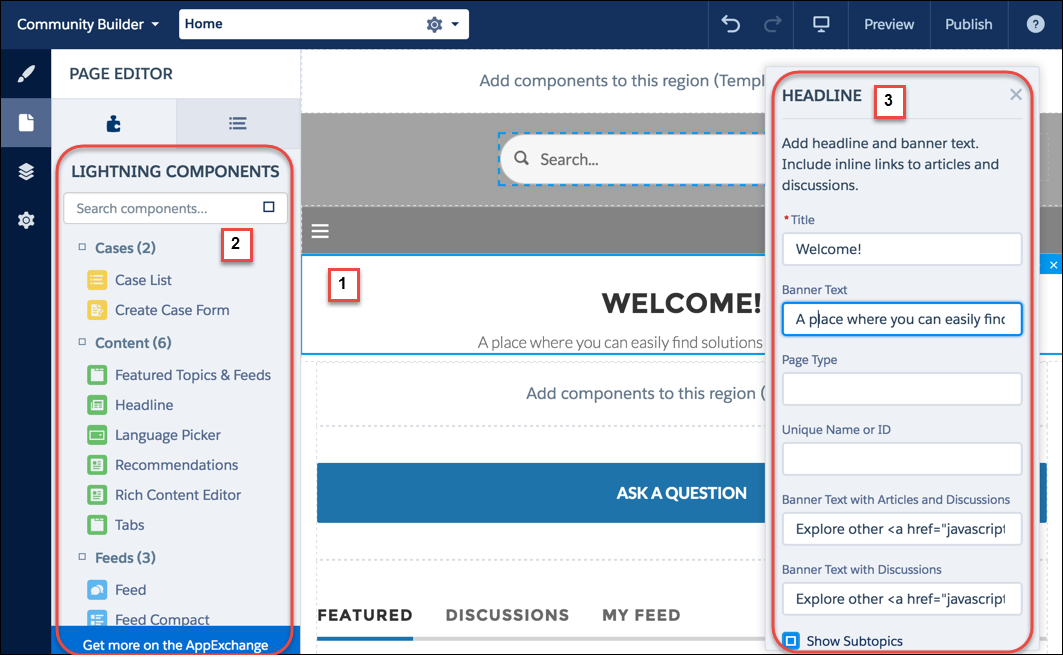Switch to the DISCUSSIONS tab
Viewport: 1063px width, 655px height.
tap(507, 615)
